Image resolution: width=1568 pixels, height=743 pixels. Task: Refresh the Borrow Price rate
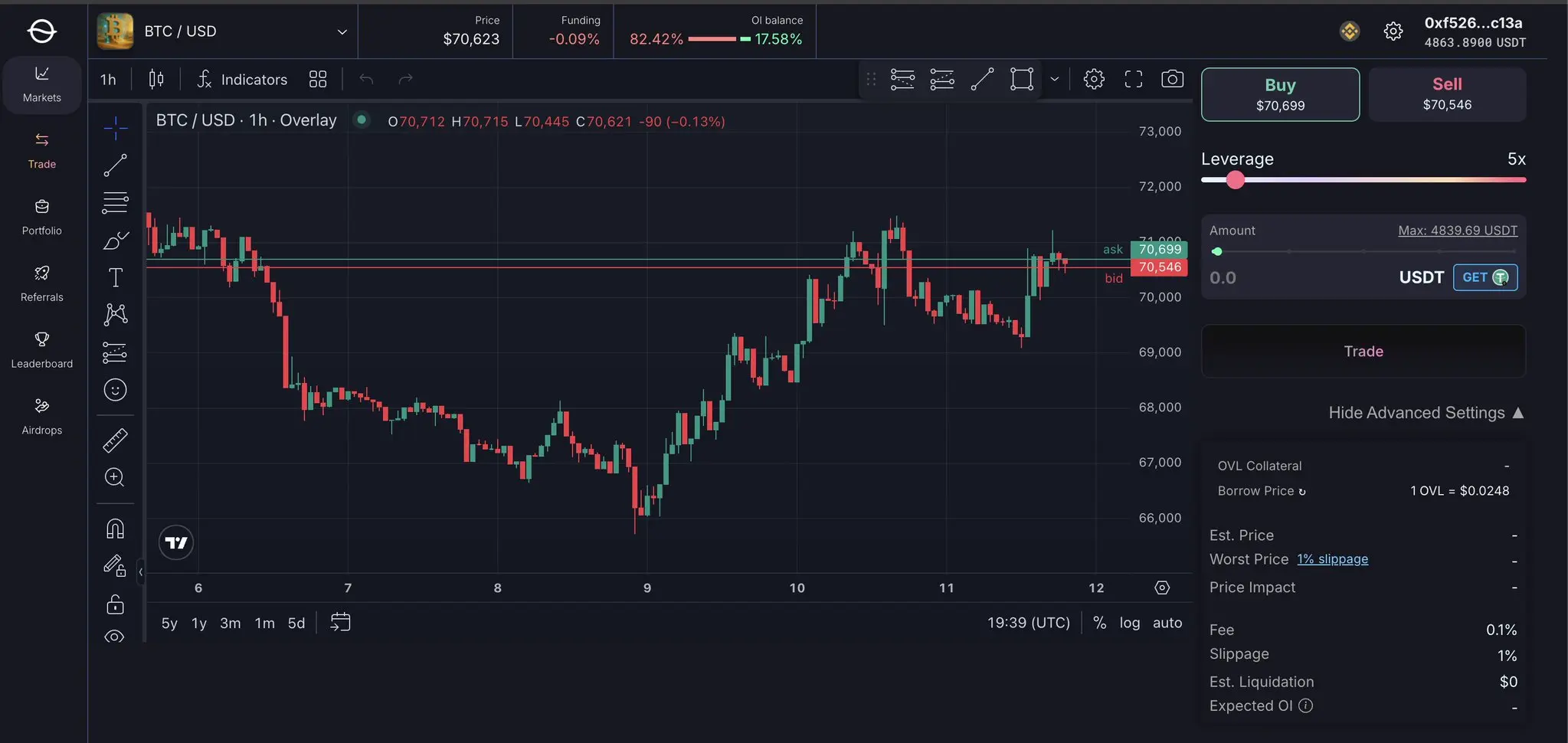(1302, 492)
